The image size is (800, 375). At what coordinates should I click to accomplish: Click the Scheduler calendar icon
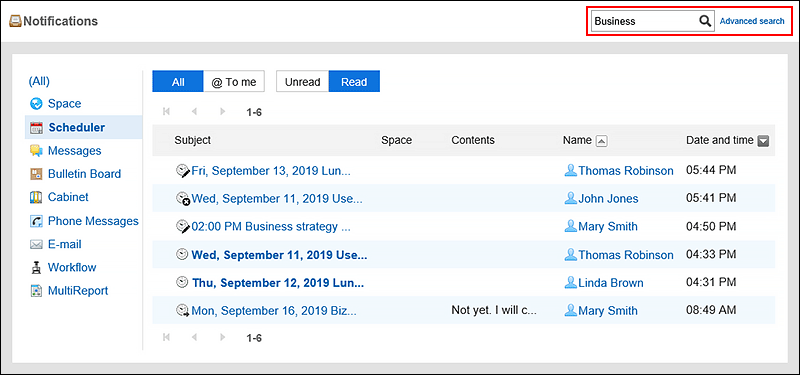36,128
